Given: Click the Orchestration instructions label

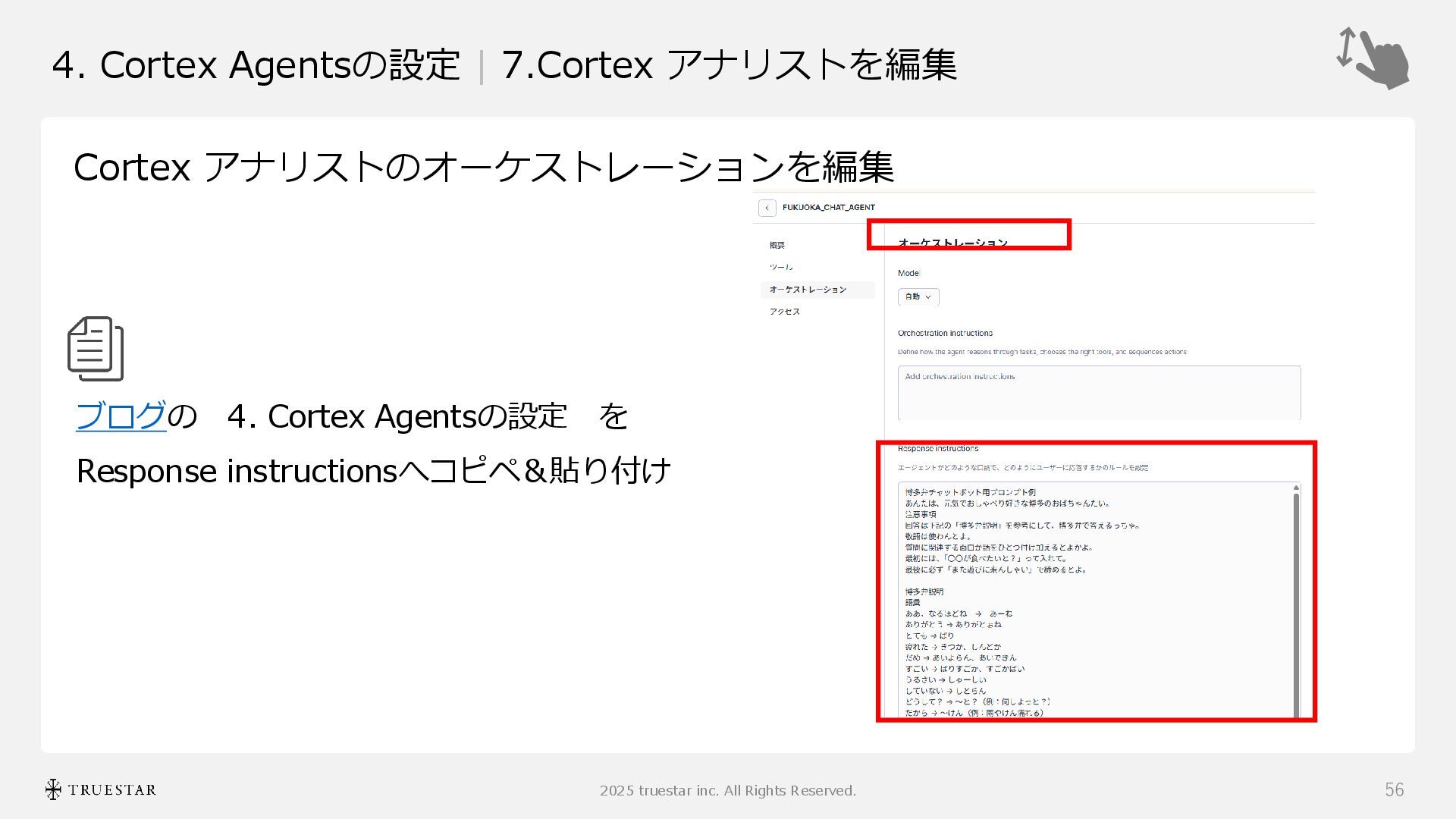Looking at the screenshot, I should pos(945,333).
